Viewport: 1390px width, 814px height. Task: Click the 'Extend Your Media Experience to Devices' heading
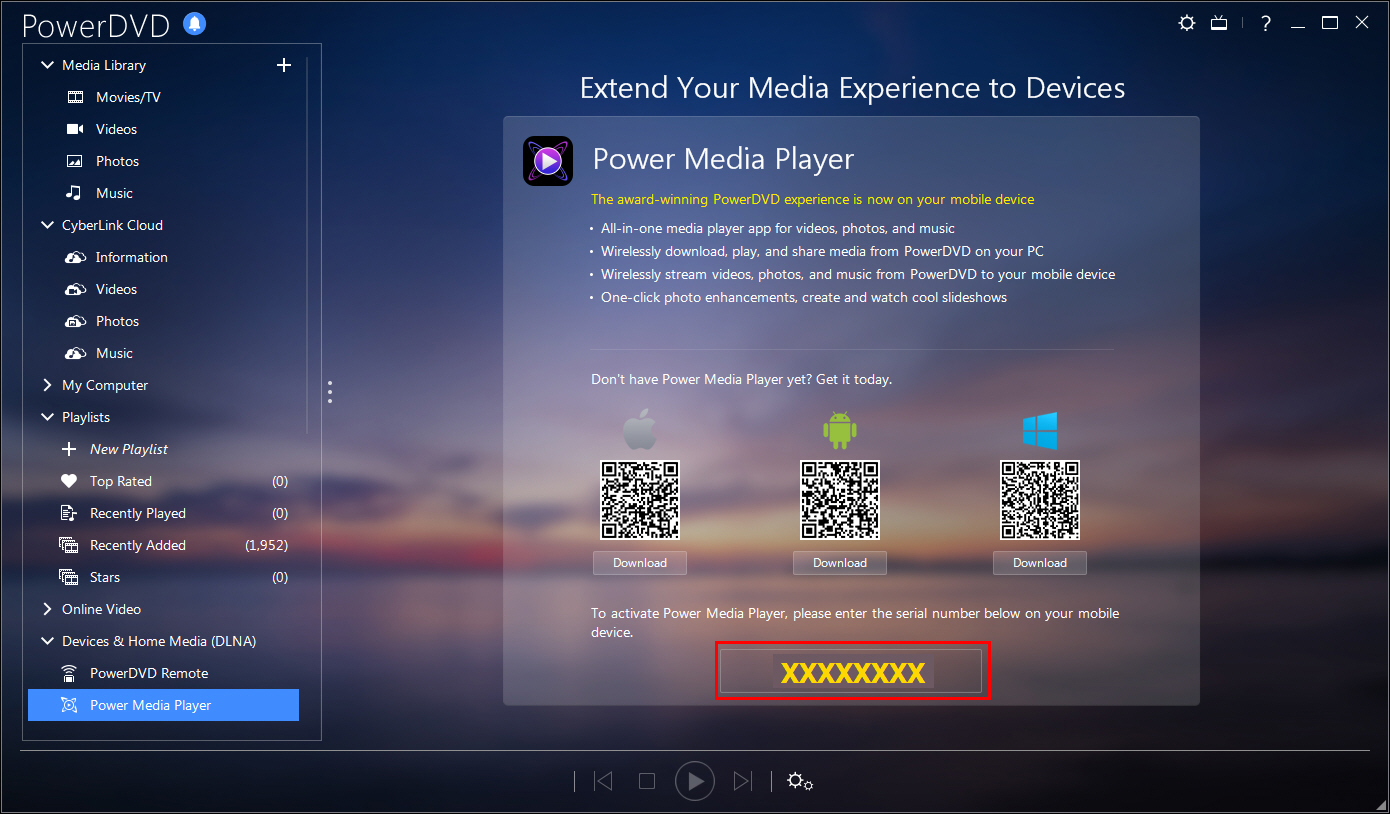point(853,88)
